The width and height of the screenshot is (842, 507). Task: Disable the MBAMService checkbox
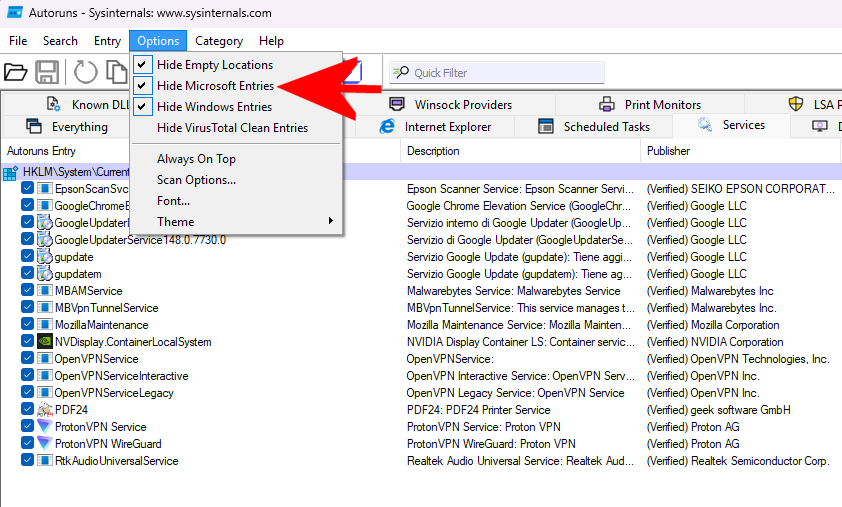pyautogui.click(x=27, y=290)
